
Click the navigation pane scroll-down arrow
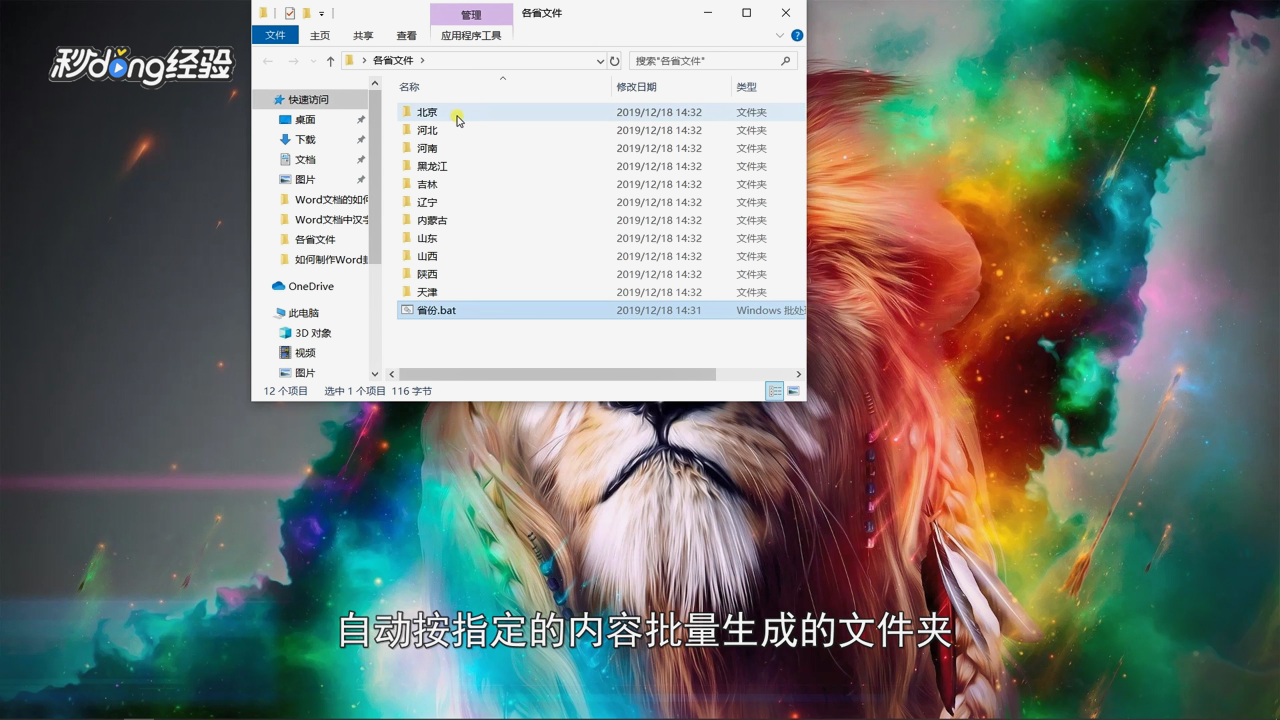[375, 374]
